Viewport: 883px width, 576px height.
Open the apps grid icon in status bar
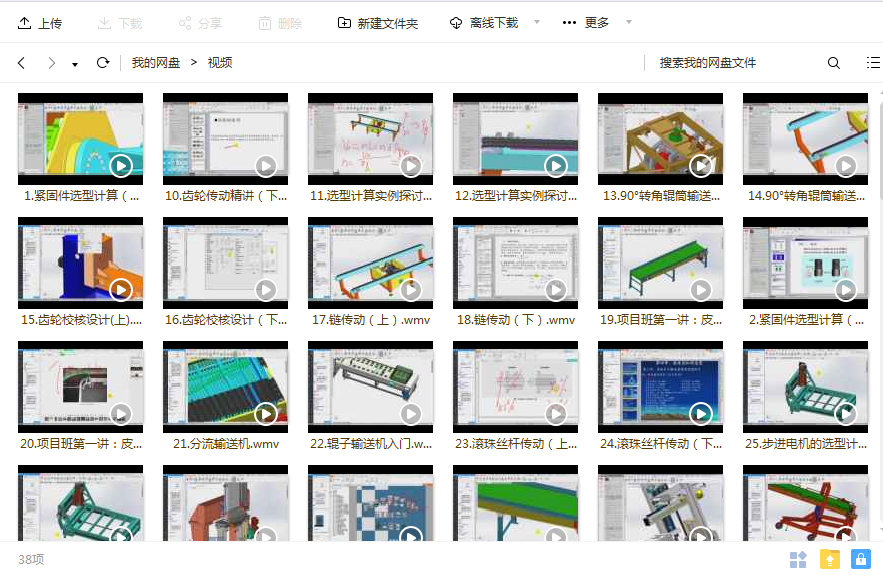pyautogui.click(x=798, y=559)
